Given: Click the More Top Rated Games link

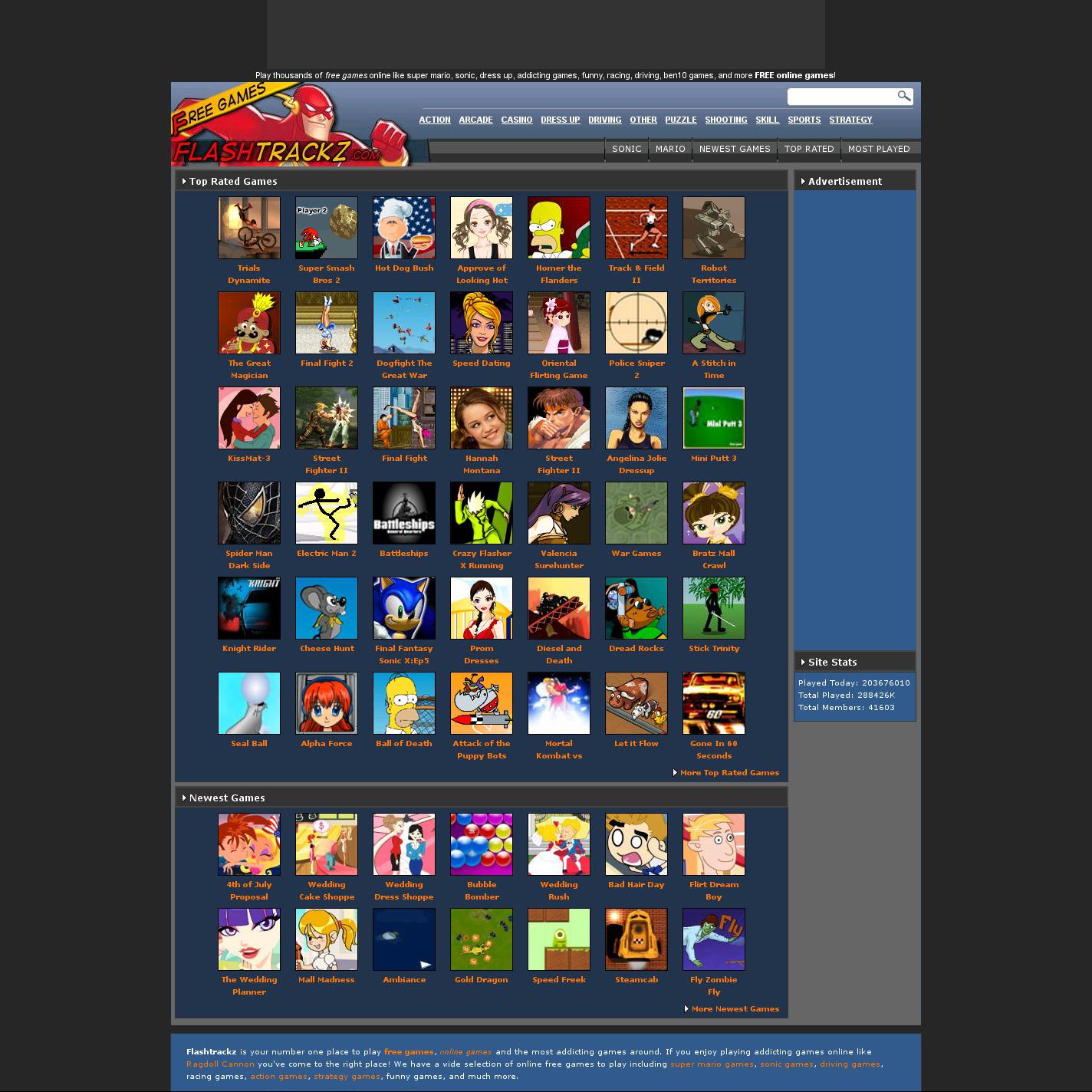Looking at the screenshot, I should pos(729,772).
